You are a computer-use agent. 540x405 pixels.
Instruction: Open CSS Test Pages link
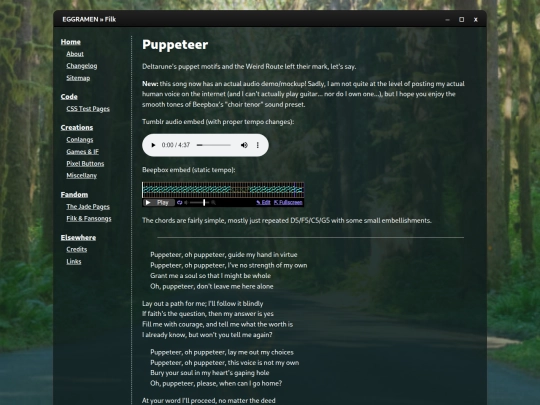pos(88,108)
